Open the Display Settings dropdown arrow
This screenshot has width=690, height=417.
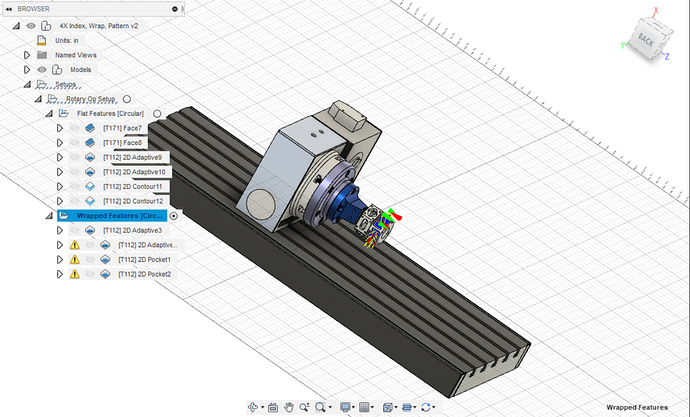(353, 407)
